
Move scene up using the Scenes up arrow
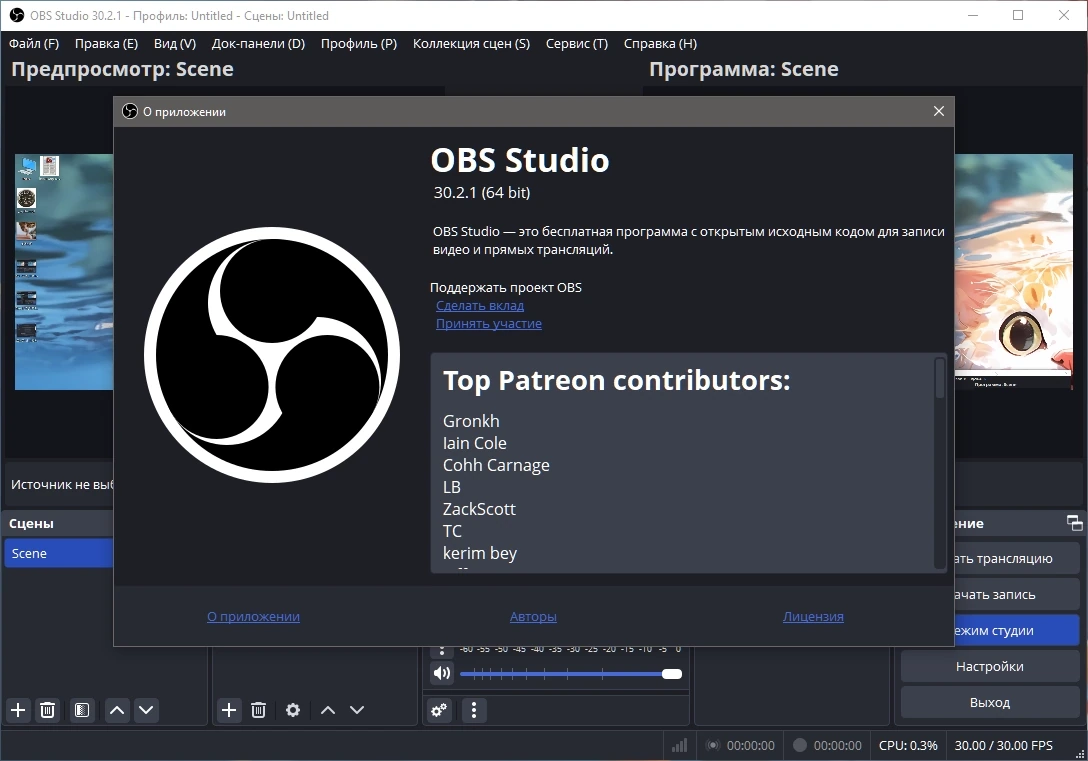tap(117, 710)
